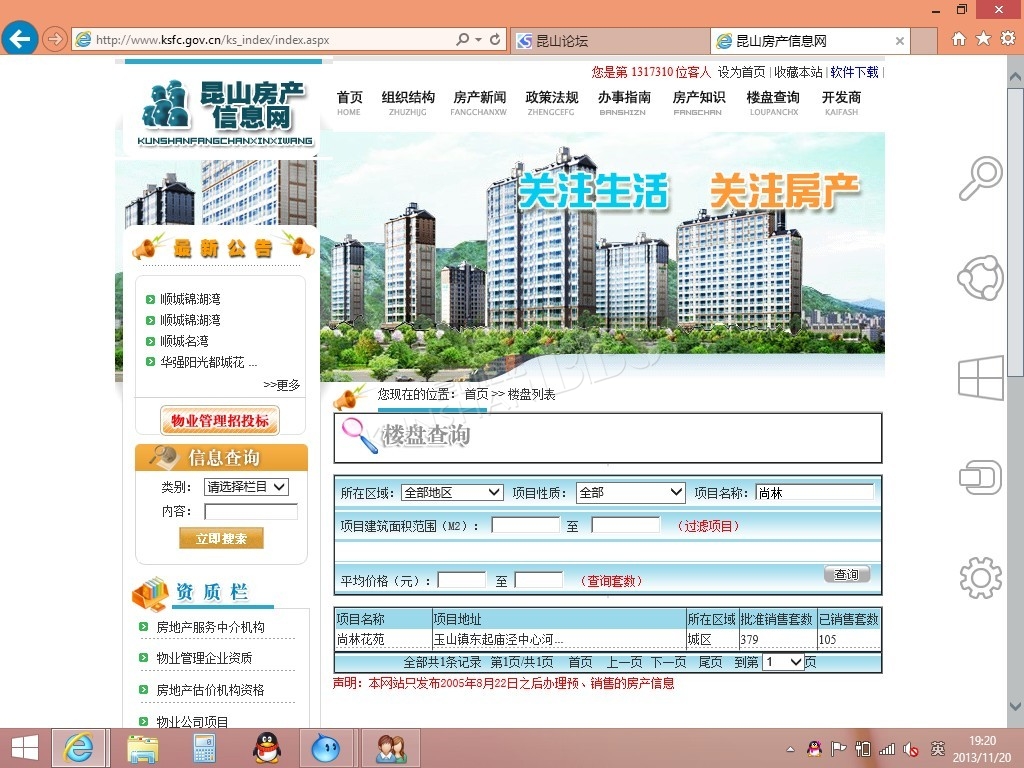The width and height of the screenshot is (1024, 768).
Task: Open the IE home icon
Action: [x=959, y=39]
